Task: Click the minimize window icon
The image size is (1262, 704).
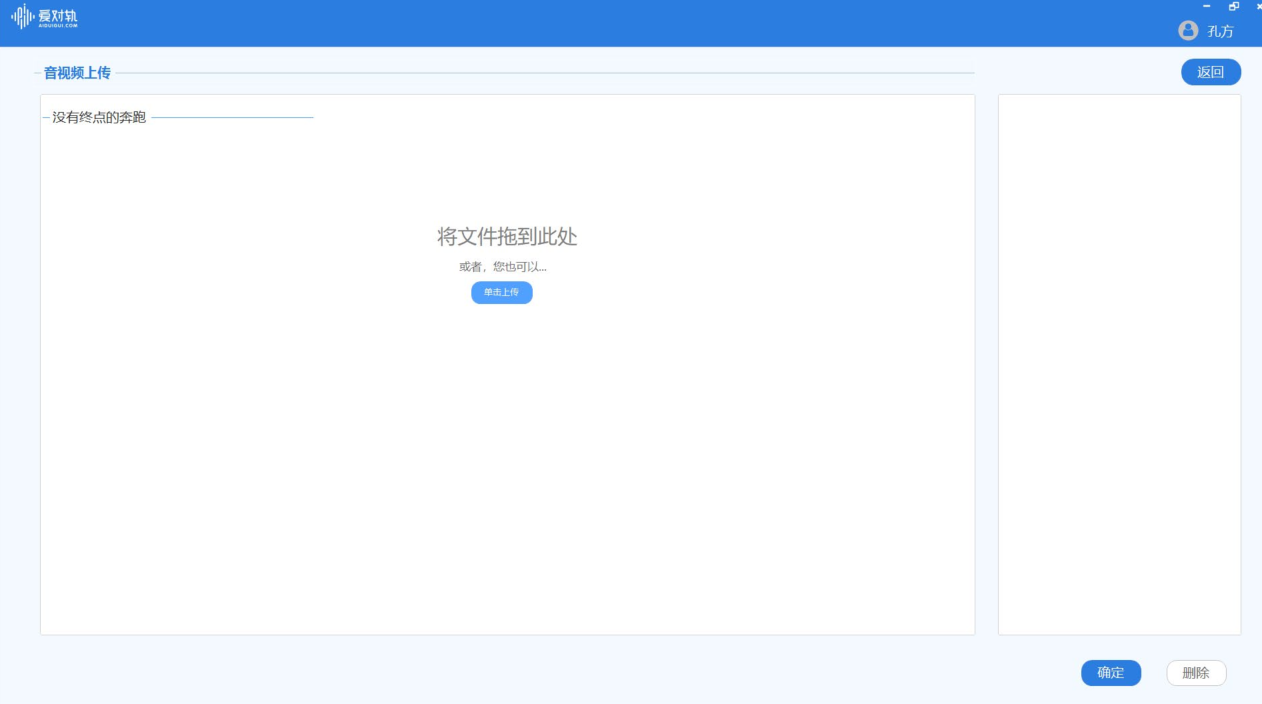Action: click(x=1206, y=5)
